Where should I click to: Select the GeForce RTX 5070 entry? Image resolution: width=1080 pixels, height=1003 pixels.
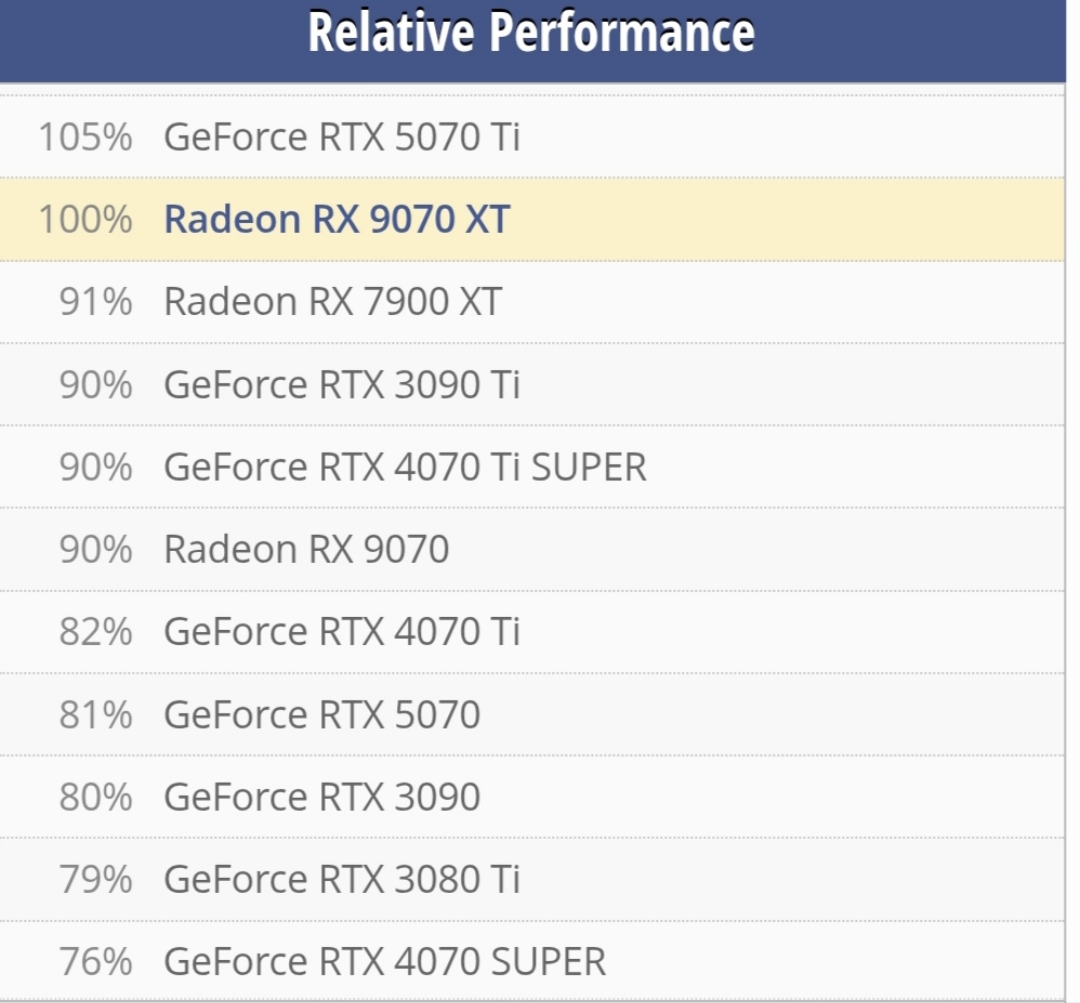322,715
